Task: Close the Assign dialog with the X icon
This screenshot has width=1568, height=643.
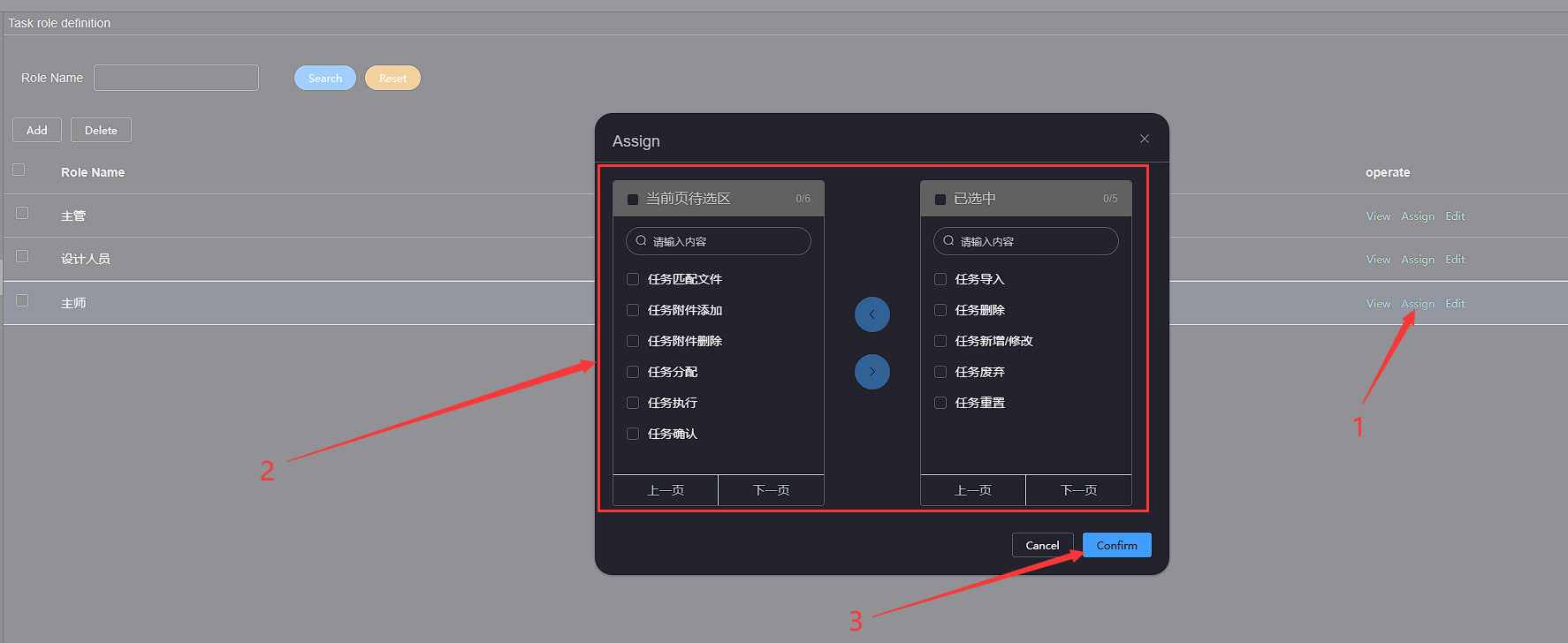Action: (1145, 139)
